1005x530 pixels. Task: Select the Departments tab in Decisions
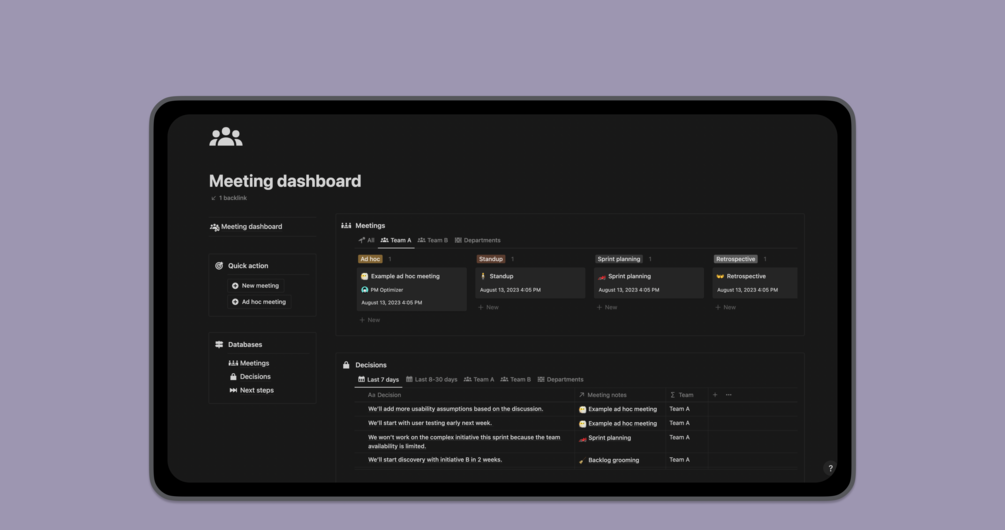pos(560,379)
